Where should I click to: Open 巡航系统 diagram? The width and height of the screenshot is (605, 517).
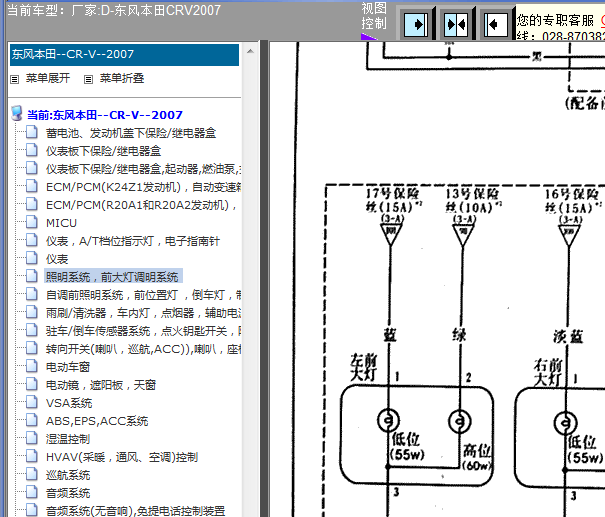68,475
